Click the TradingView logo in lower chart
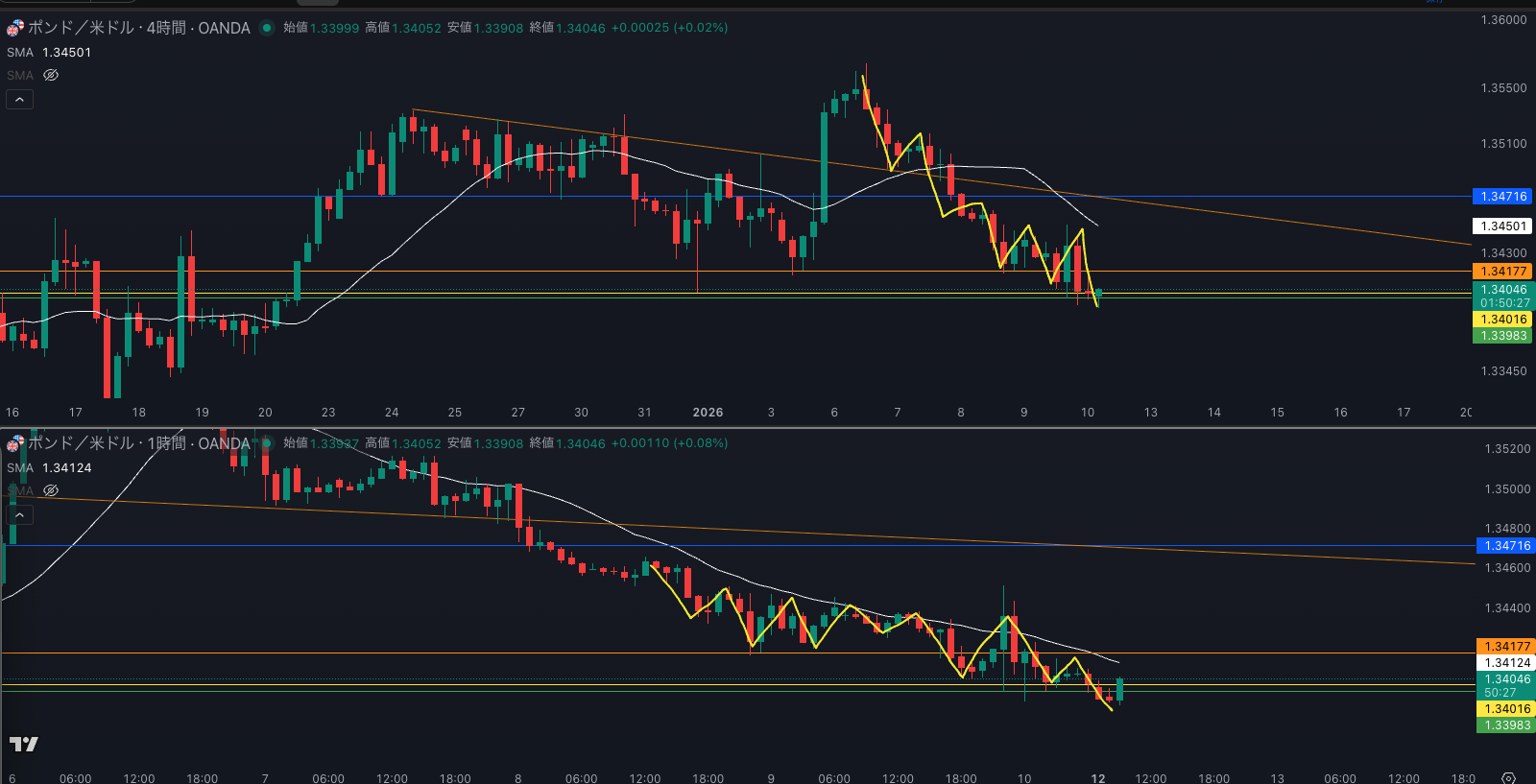The width and height of the screenshot is (1536, 784). click(x=24, y=744)
